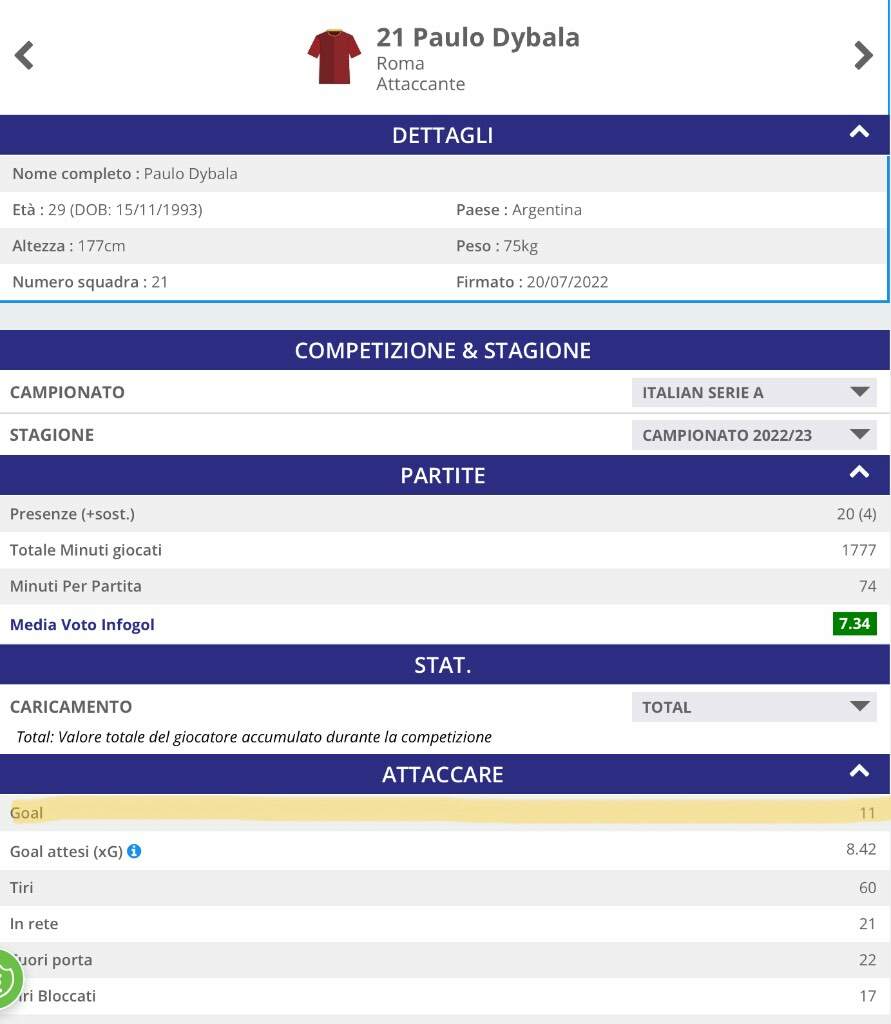Viewport: 891px width, 1024px height.
Task: Click the Roma red jersey icon
Action: (x=334, y=56)
